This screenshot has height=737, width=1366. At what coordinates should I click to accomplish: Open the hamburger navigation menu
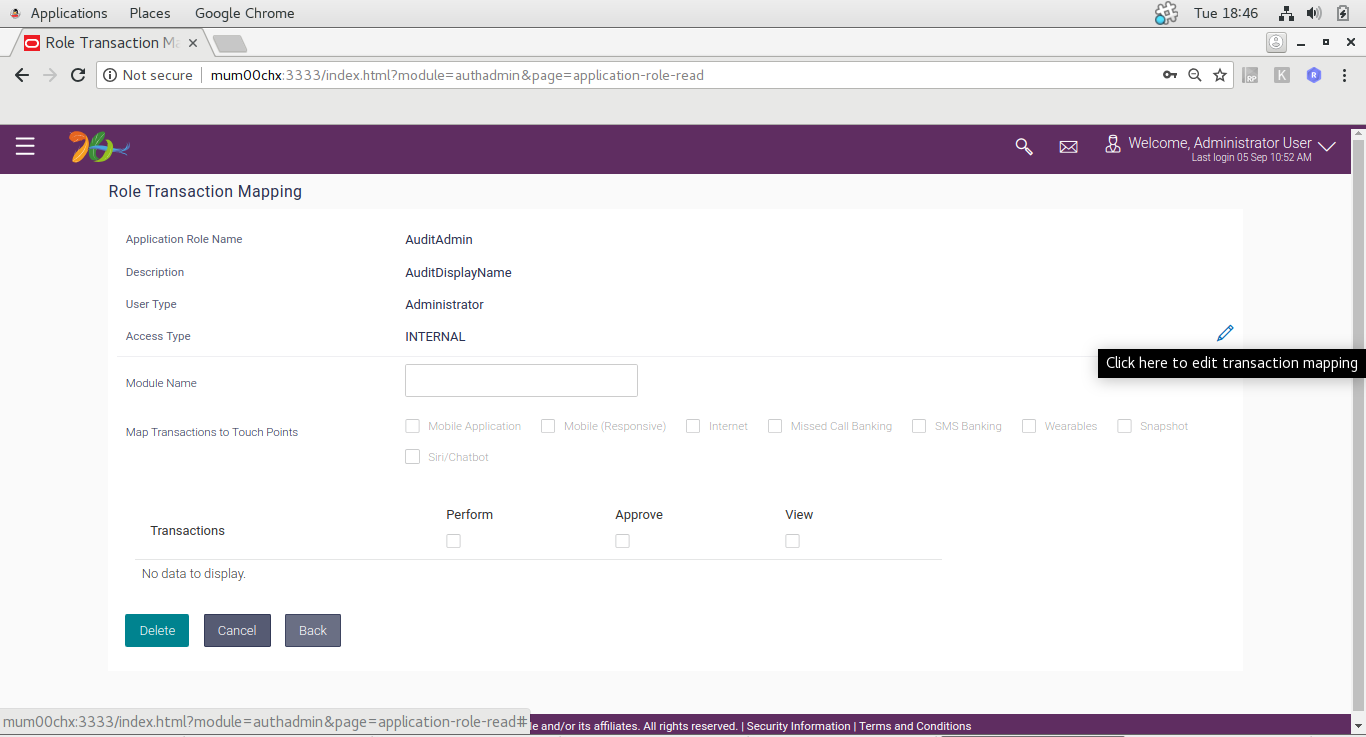click(x=25, y=147)
